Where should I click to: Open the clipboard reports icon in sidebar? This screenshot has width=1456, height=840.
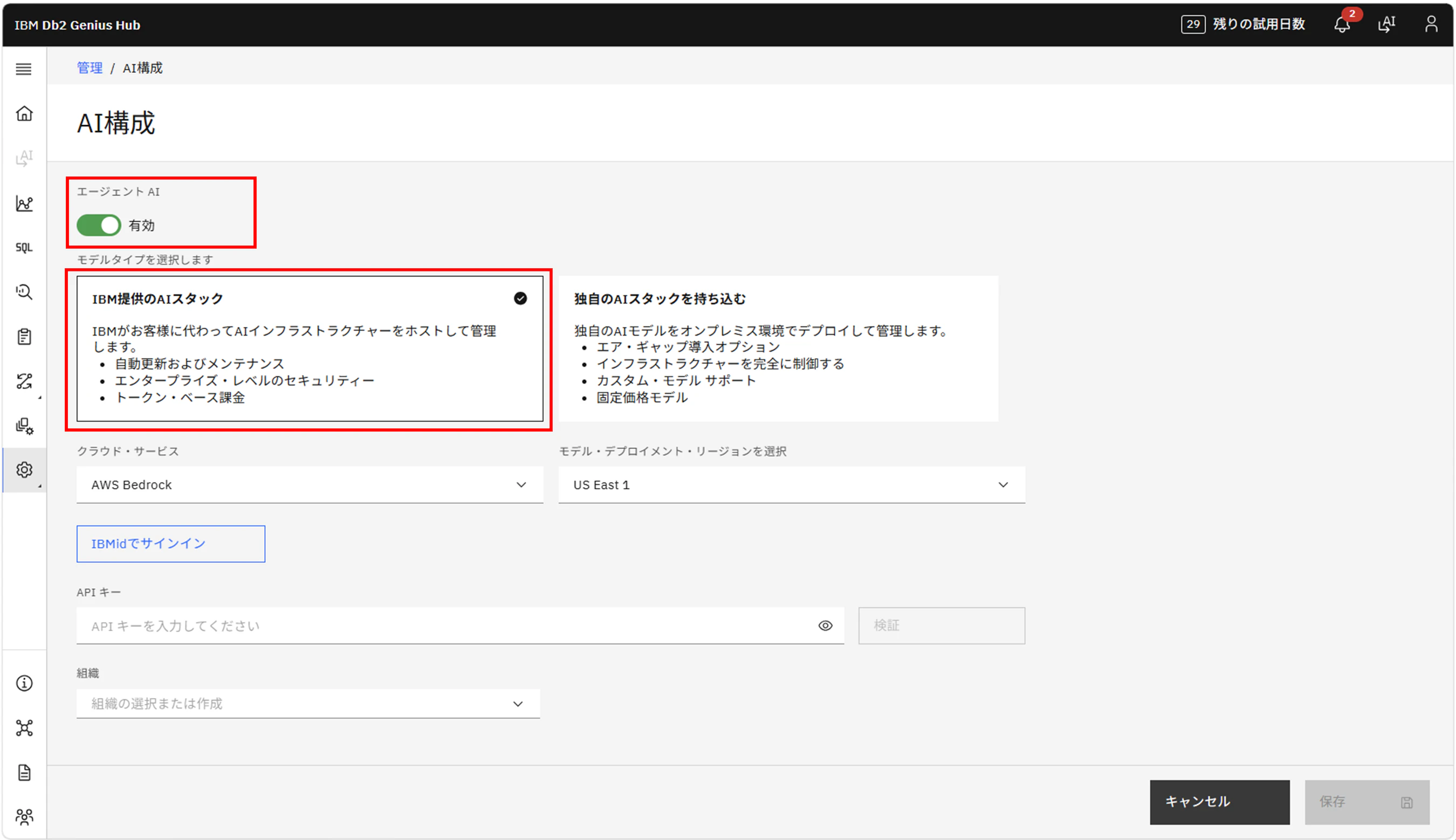[x=24, y=336]
